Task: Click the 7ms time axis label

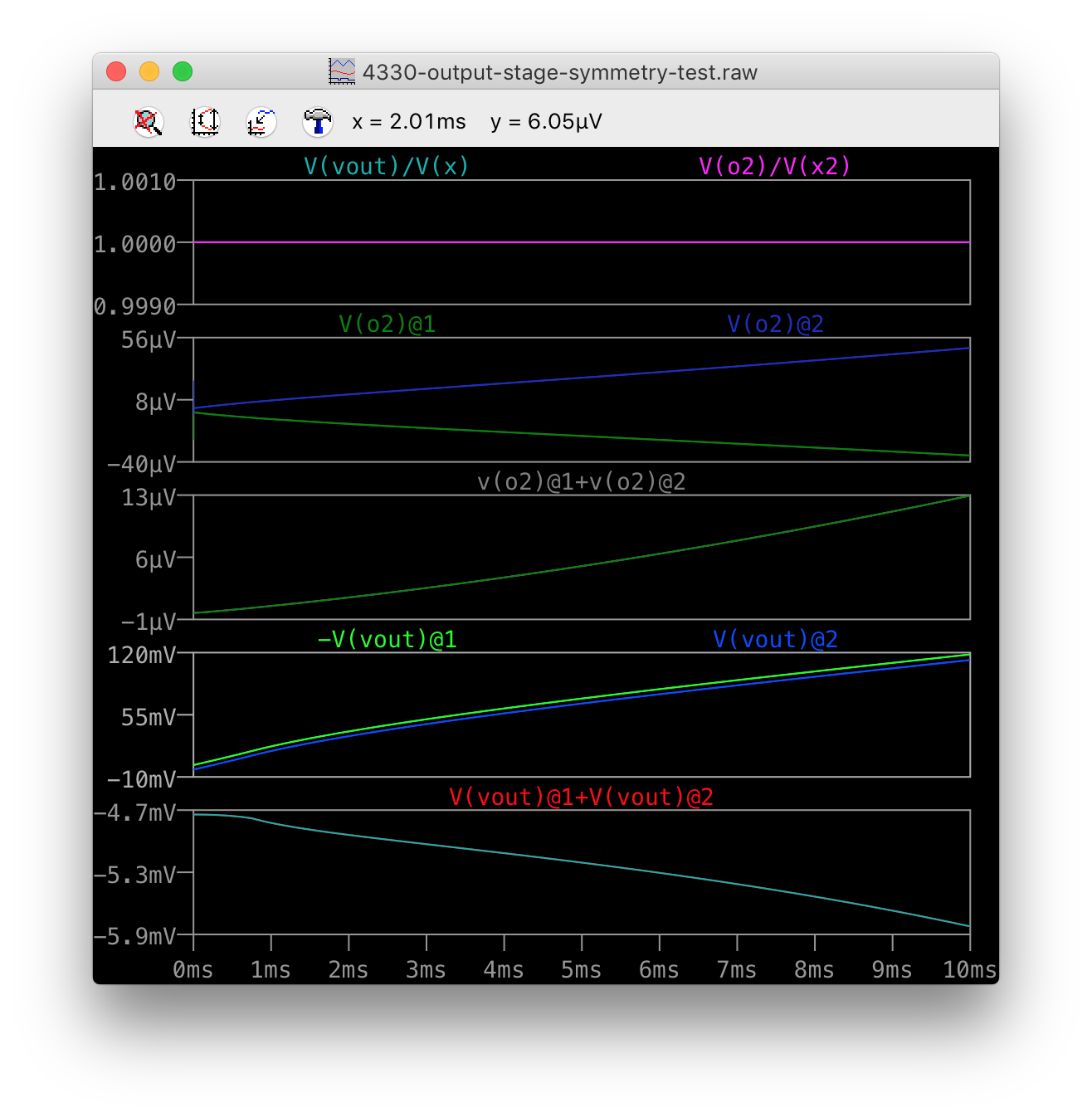Action: point(737,970)
